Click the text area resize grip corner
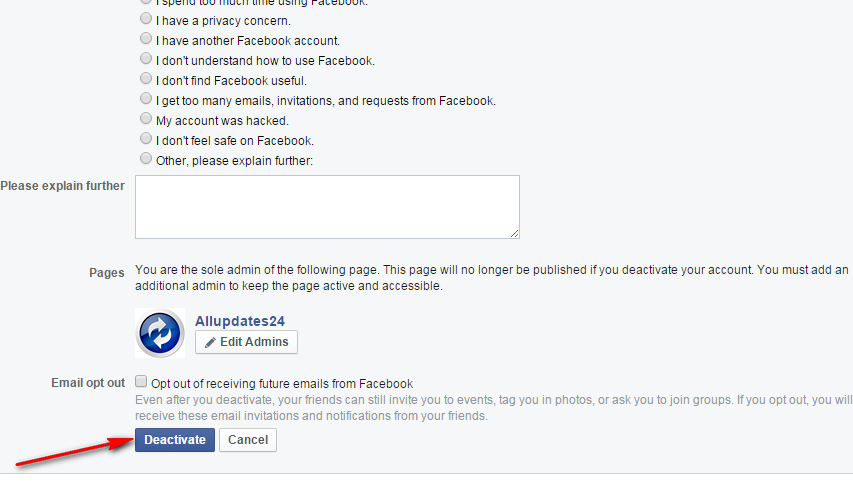 (514, 233)
